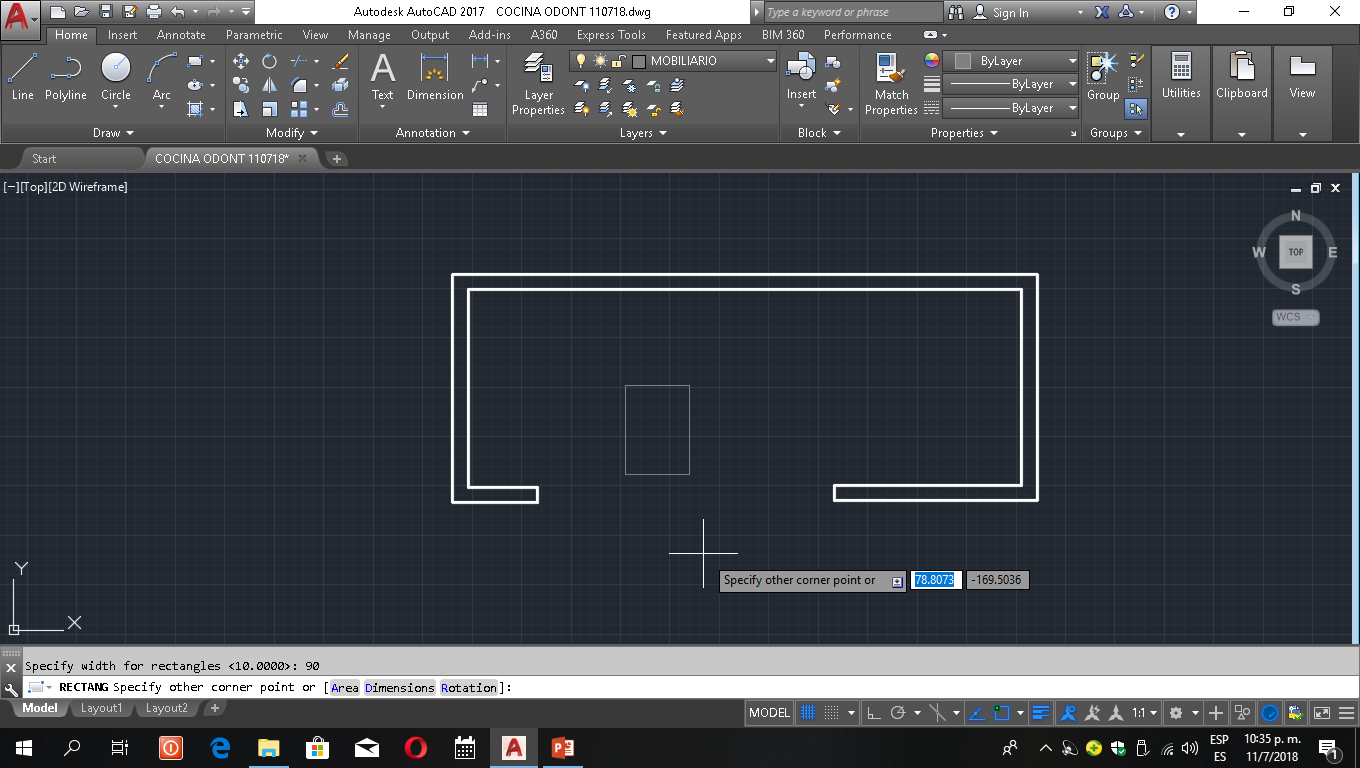Image resolution: width=1360 pixels, height=768 pixels.
Task: Click the MODEL space button
Action: click(769, 713)
